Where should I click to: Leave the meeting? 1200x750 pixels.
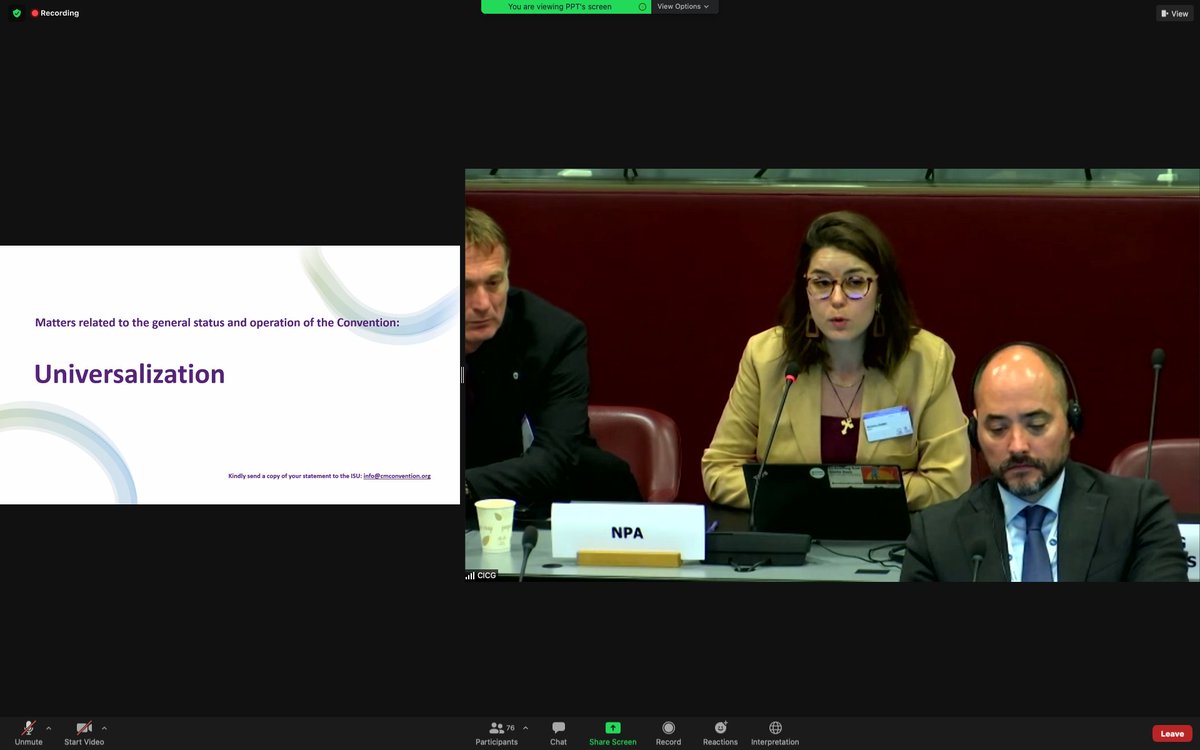point(1172,734)
